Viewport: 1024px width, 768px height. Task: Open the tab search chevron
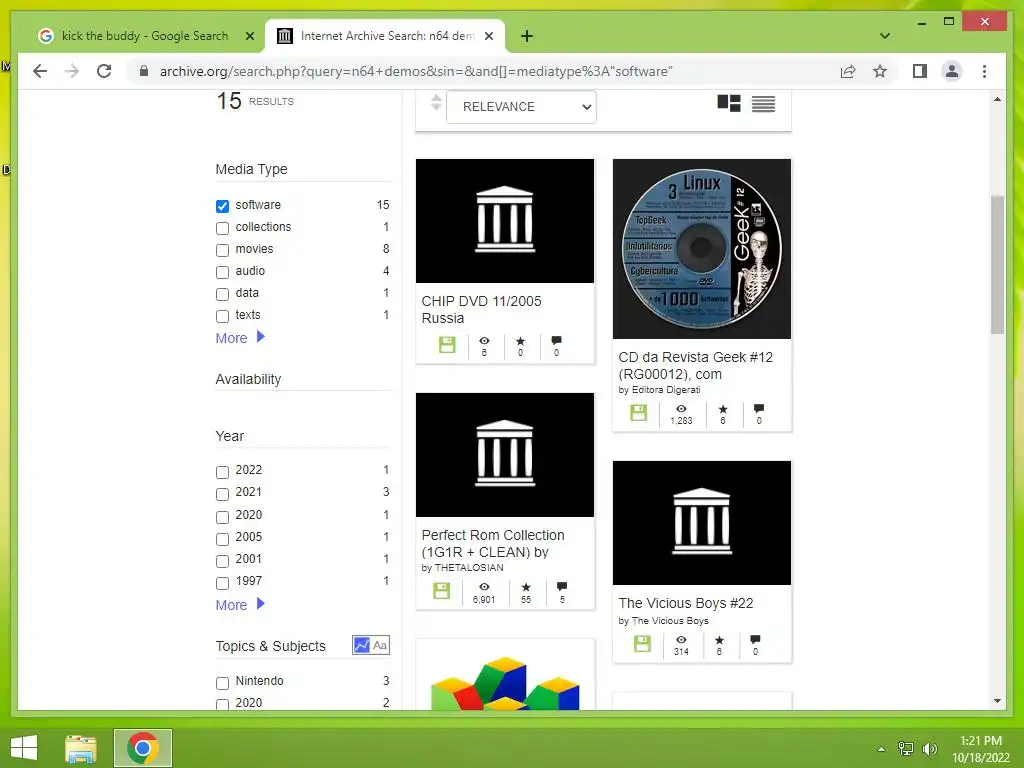tap(884, 36)
